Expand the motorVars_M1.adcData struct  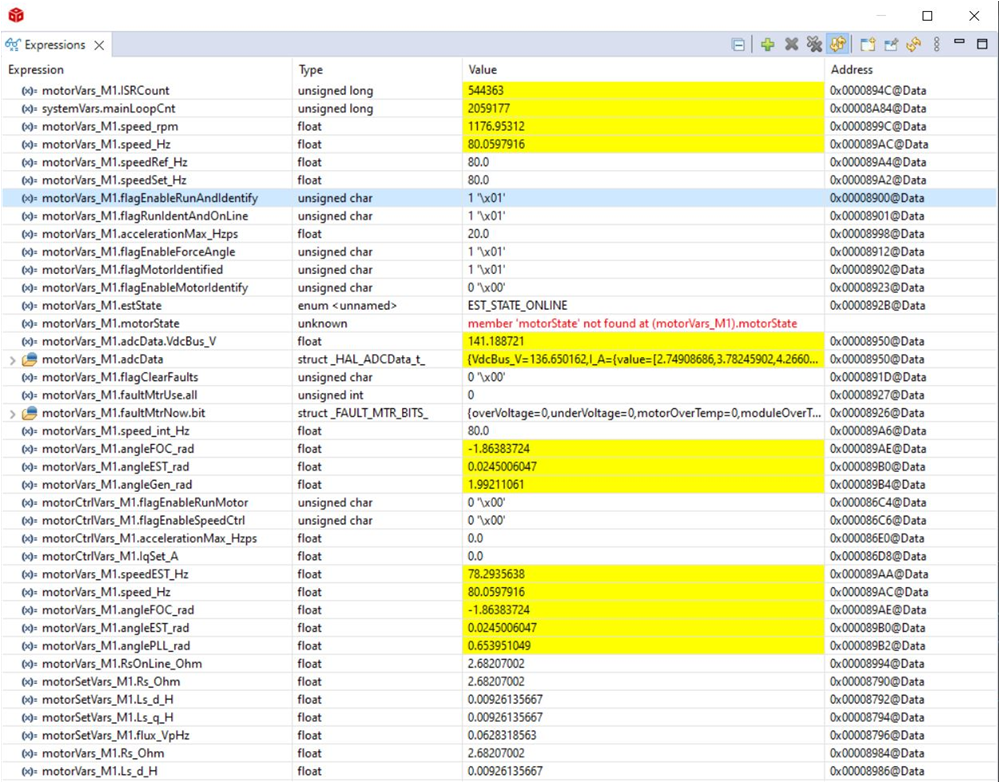12,359
